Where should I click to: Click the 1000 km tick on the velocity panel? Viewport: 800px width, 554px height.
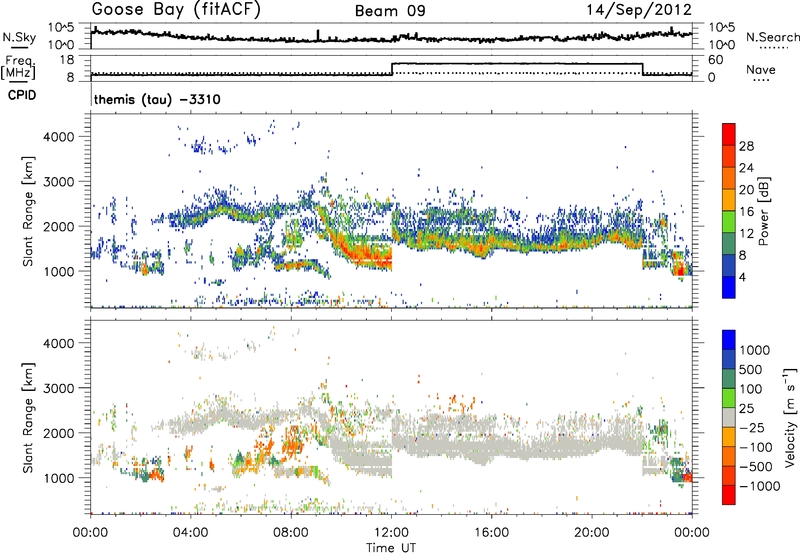click(x=59, y=478)
